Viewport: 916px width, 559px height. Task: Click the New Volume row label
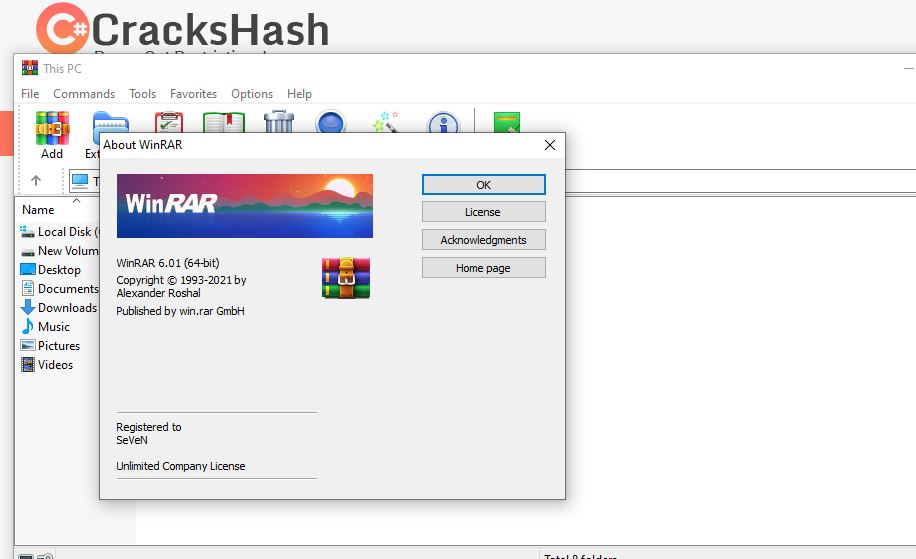68,251
